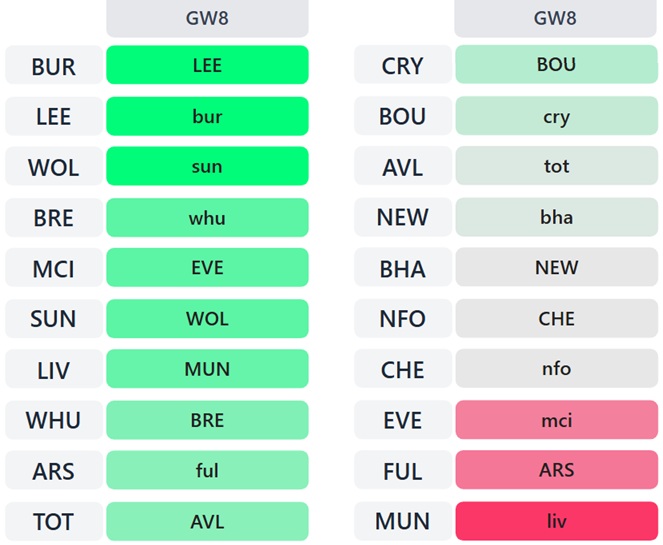The width and height of the screenshot is (663, 545).
Task: Click the pink mci fixture cell
Action: tap(556, 421)
